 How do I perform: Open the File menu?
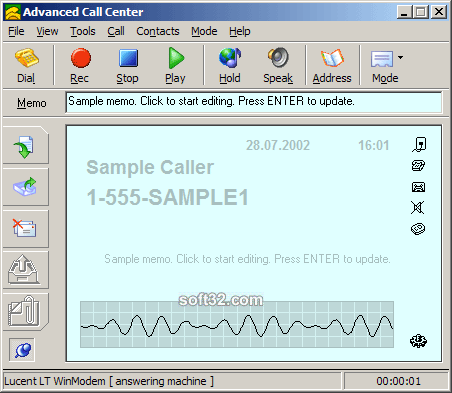(16, 31)
